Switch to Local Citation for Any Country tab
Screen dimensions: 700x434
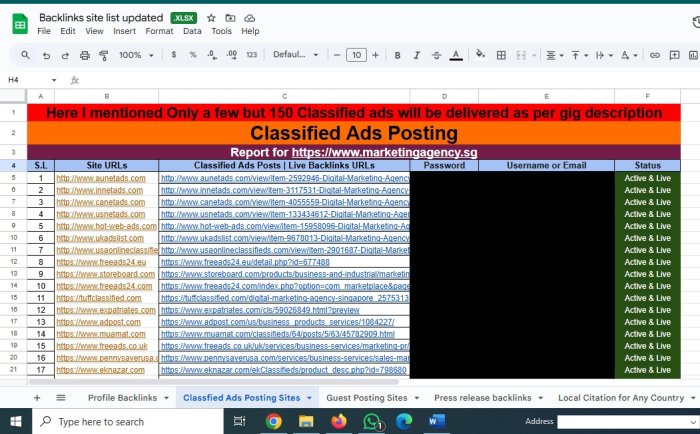click(621, 397)
